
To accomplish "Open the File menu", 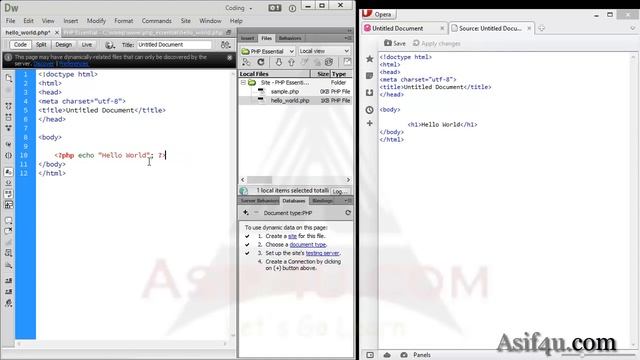I will coord(11,21).
